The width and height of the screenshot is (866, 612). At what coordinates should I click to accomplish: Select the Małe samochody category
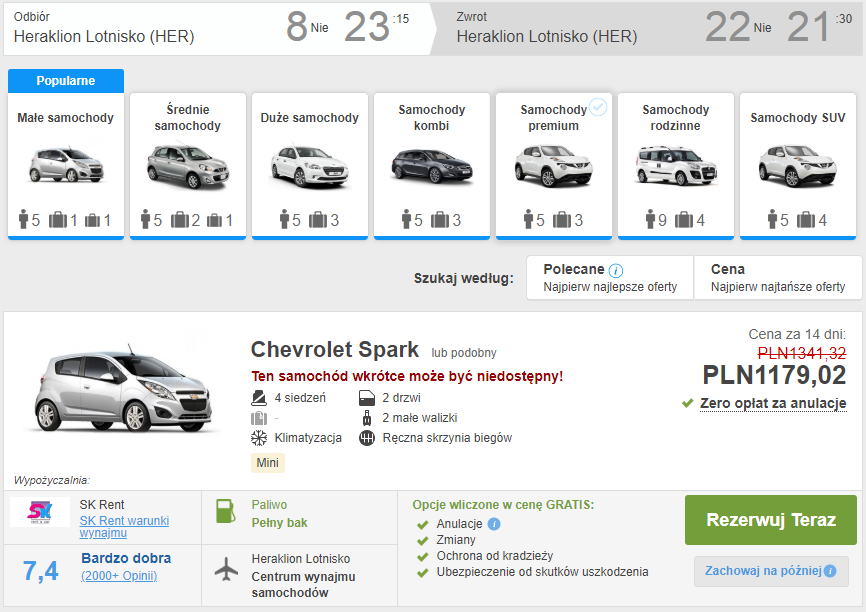pos(66,166)
